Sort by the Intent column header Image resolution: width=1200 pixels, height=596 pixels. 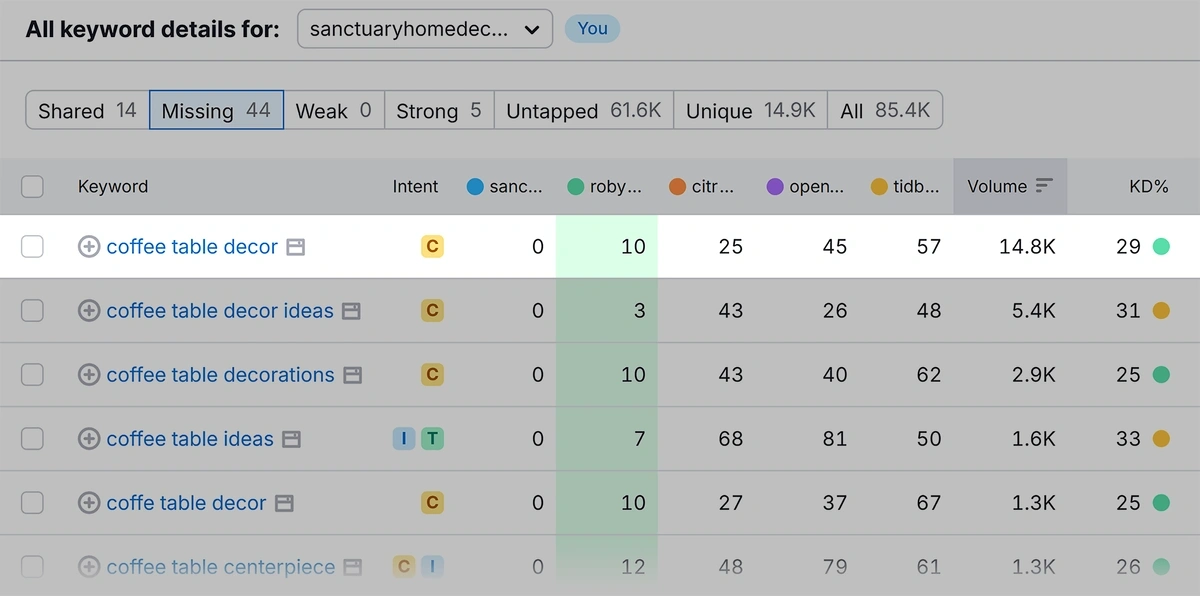click(x=415, y=186)
